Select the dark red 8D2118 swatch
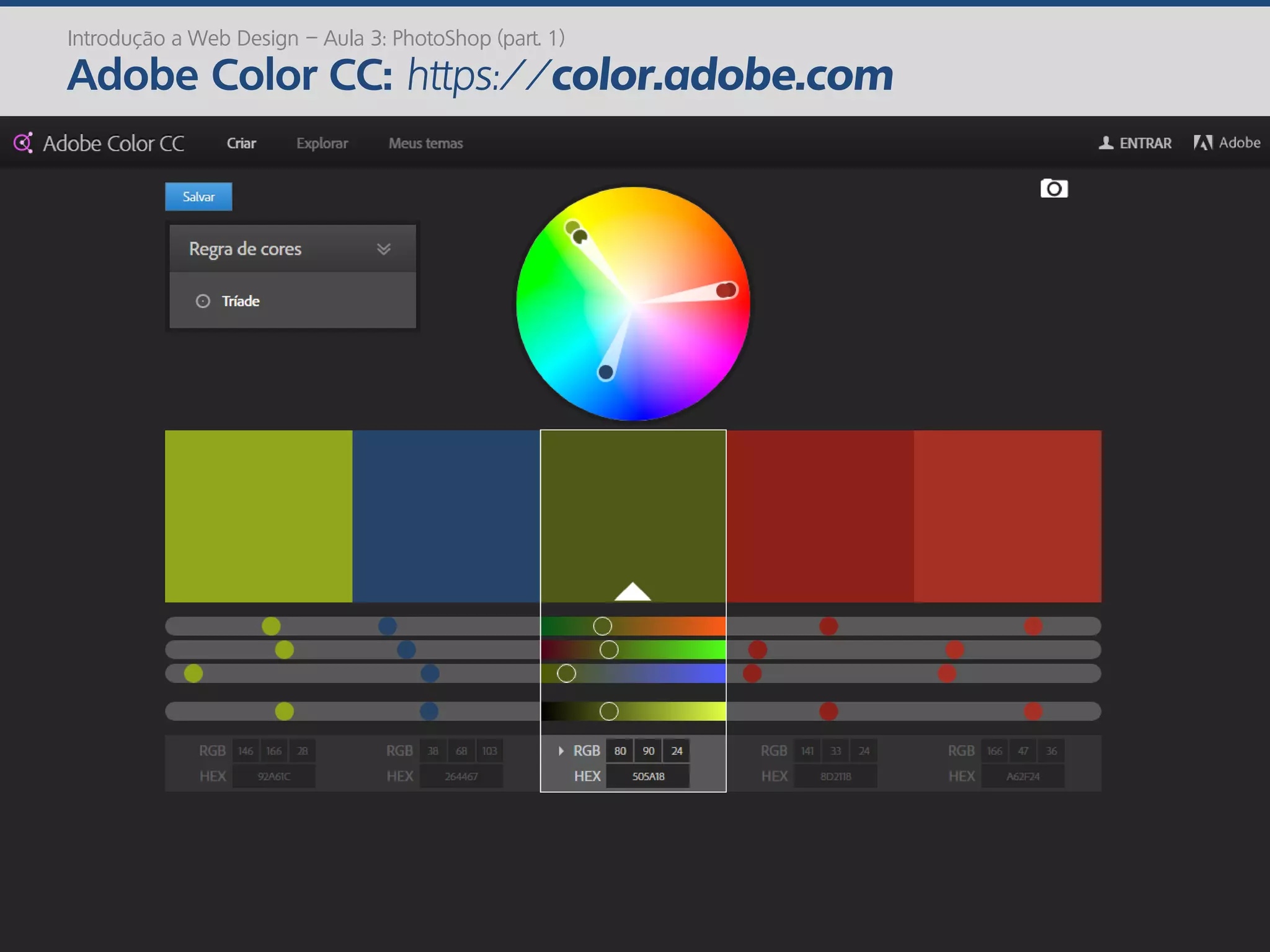1270x952 pixels. (820, 516)
